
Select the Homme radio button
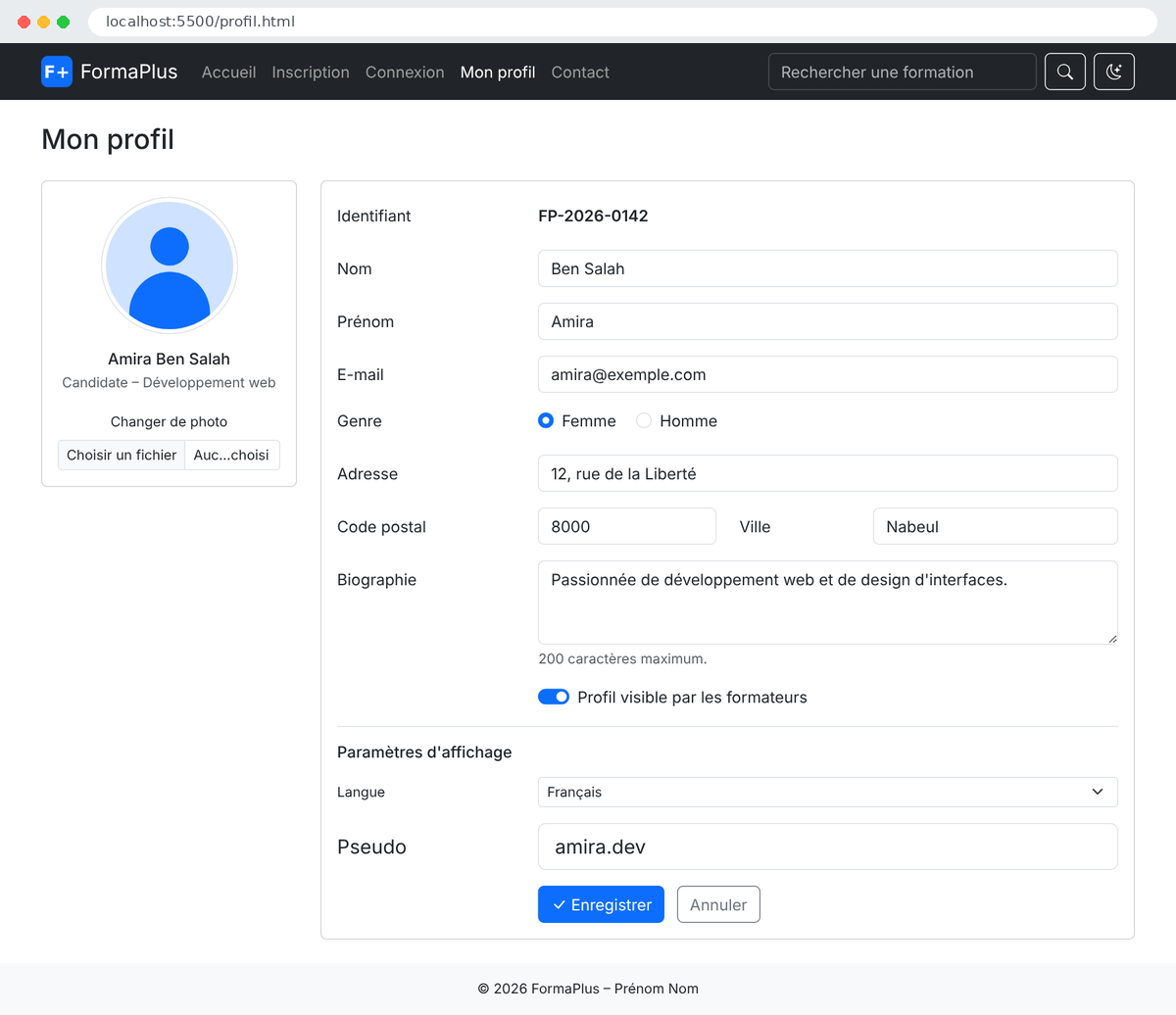(x=644, y=420)
